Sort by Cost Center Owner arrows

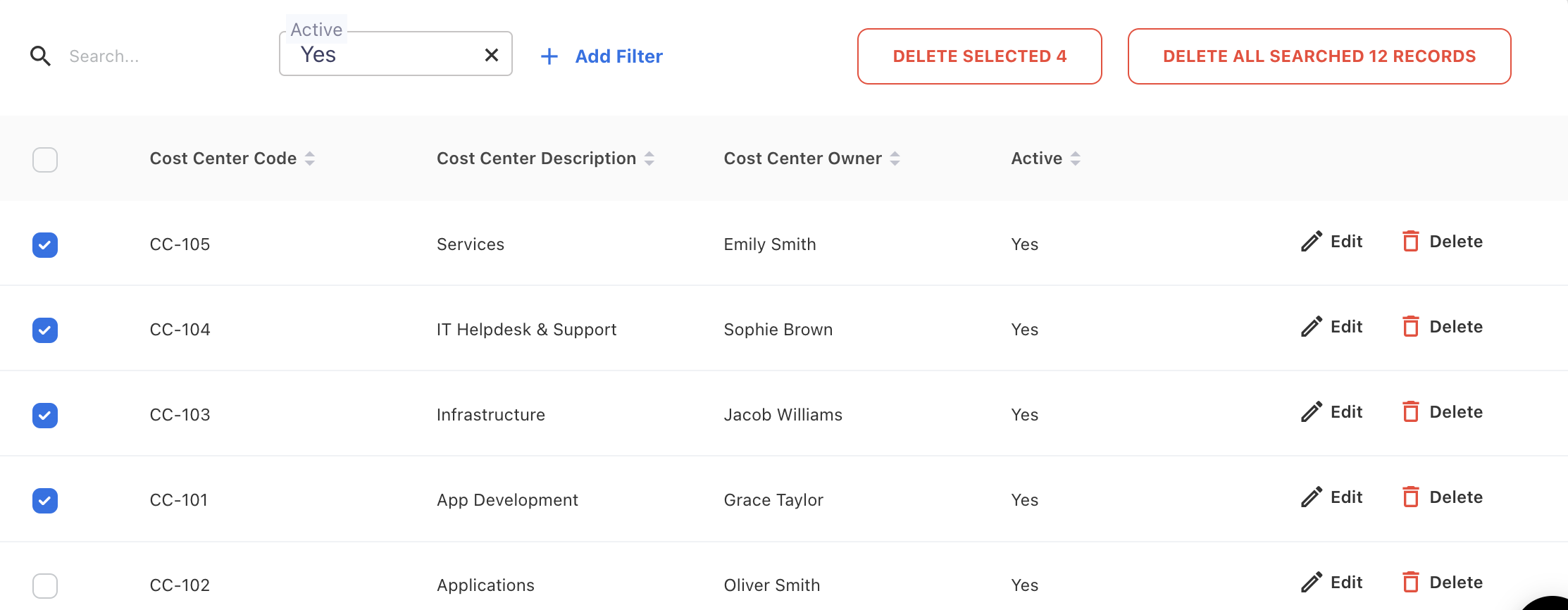click(x=895, y=159)
